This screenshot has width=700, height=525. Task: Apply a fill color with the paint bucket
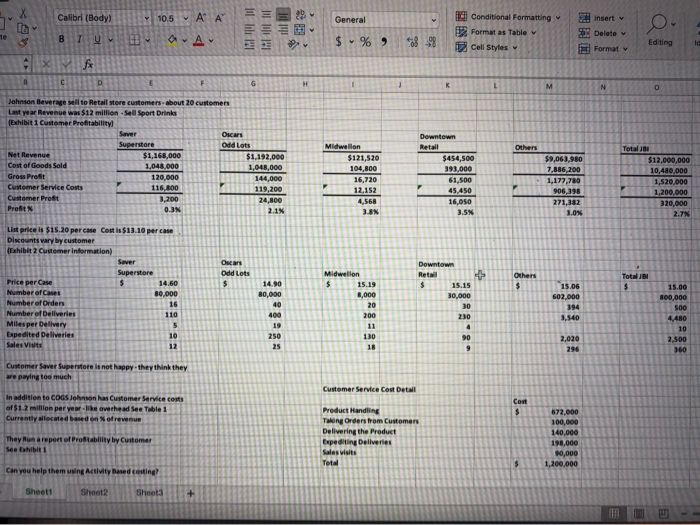(x=172, y=41)
